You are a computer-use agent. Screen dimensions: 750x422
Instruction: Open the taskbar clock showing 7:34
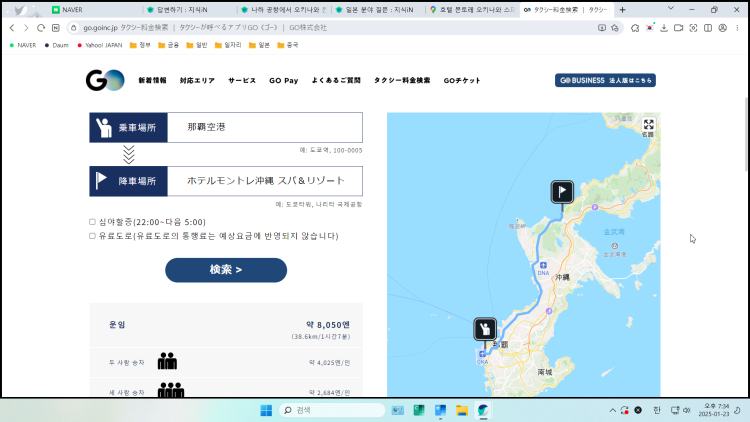714,410
